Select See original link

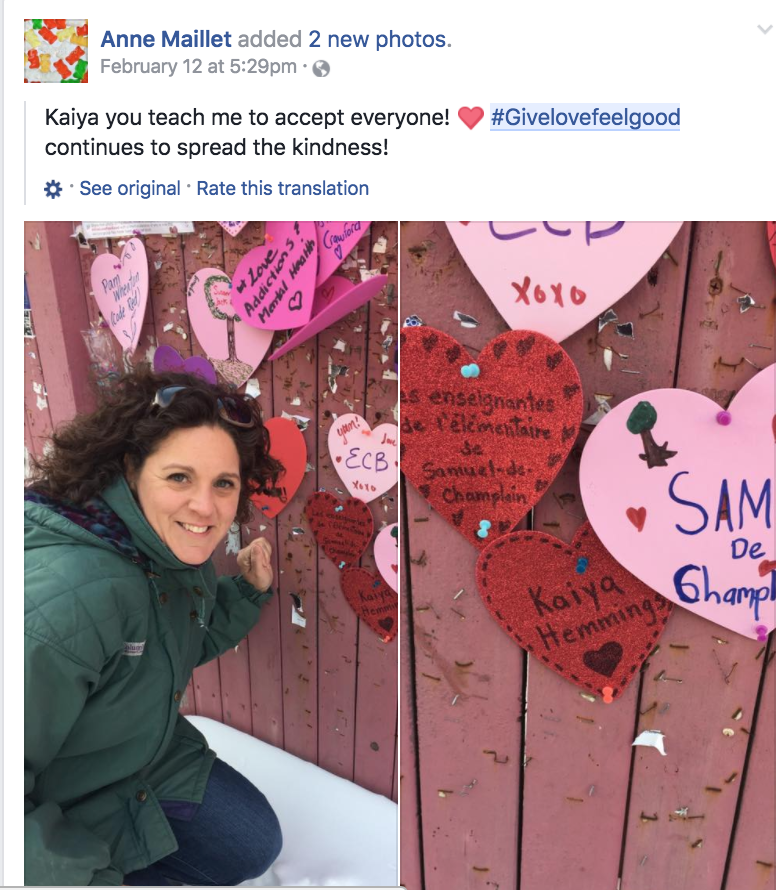(x=129, y=188)
